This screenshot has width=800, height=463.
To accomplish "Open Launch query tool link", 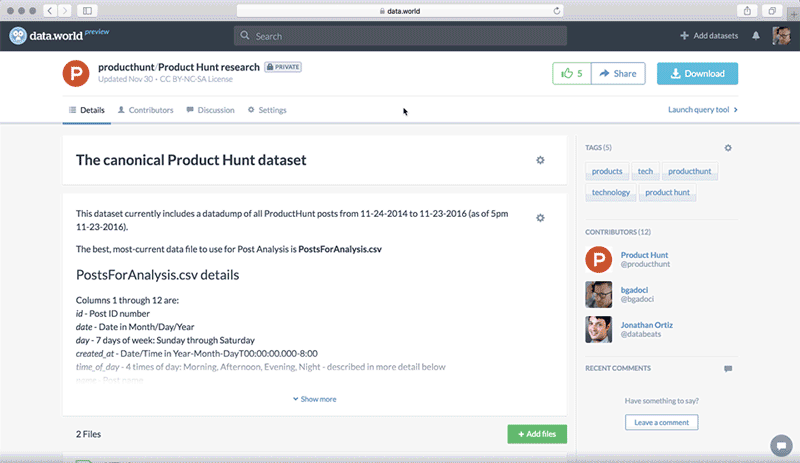I will 702,110.
